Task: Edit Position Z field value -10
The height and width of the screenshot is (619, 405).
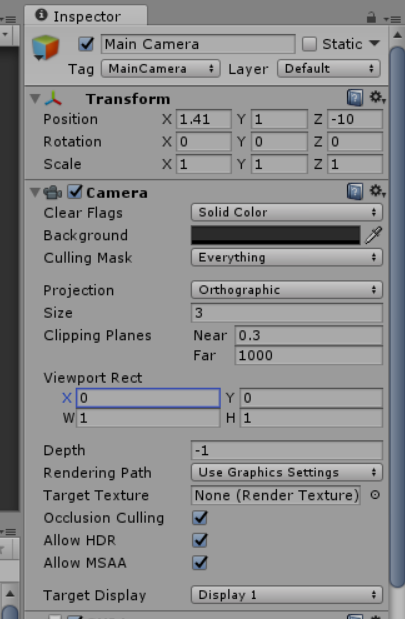Action: point(355,119)
